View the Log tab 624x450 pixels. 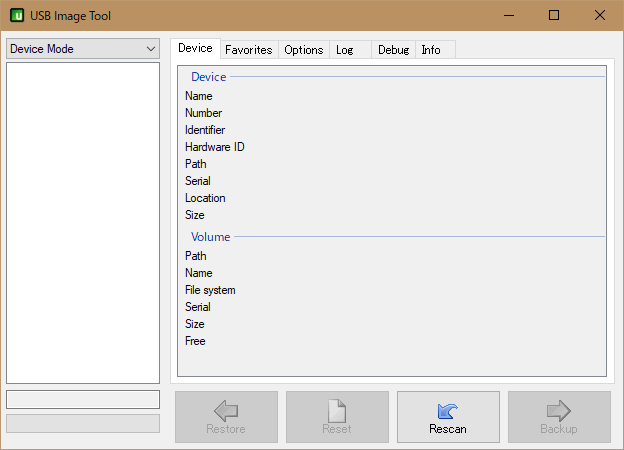[x=345, y=49]
